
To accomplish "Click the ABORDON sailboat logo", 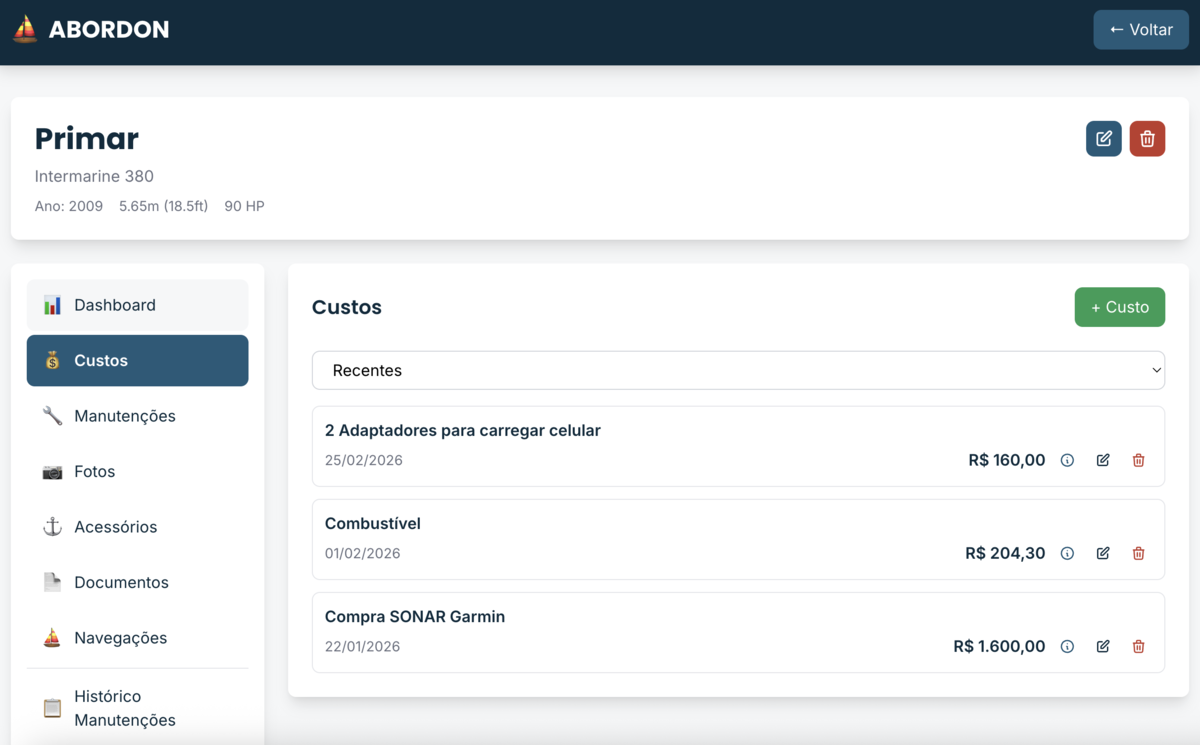I will pos(25,30).
